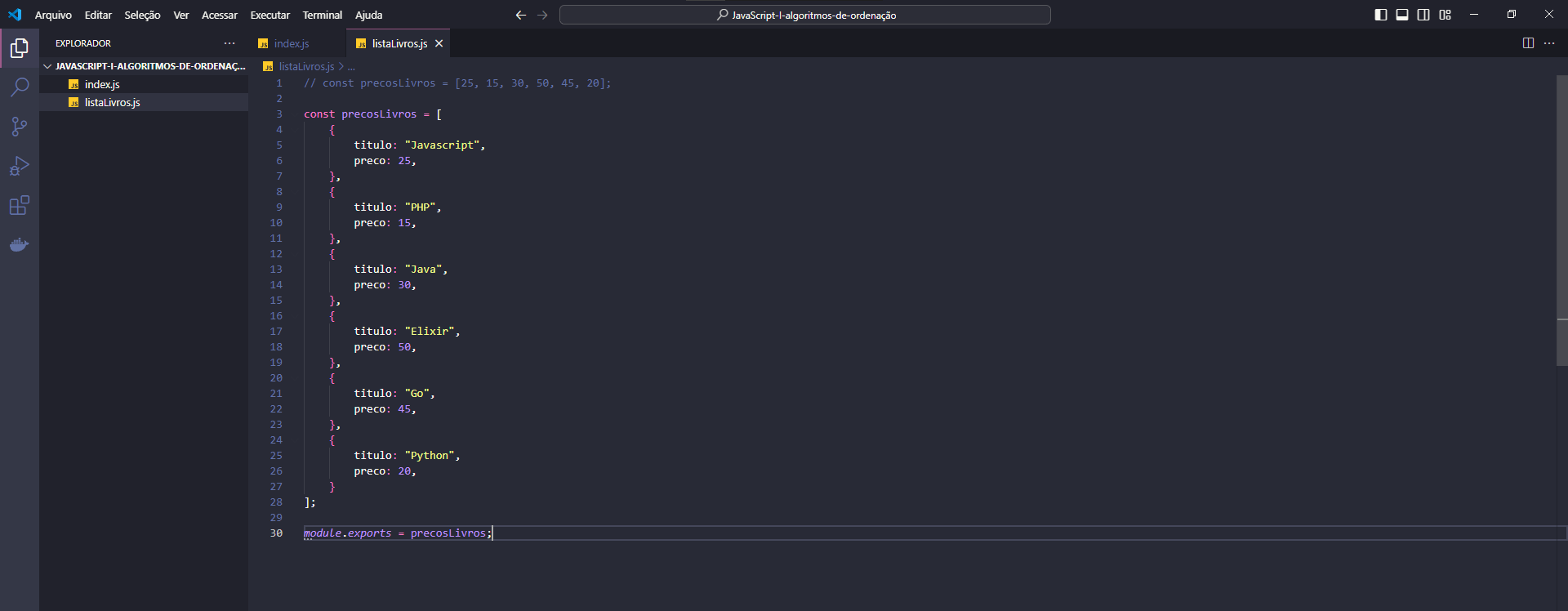Click the EXPLORADOR panel title
The width and height of the screenshot is (1568, 611).
point(83,43)
